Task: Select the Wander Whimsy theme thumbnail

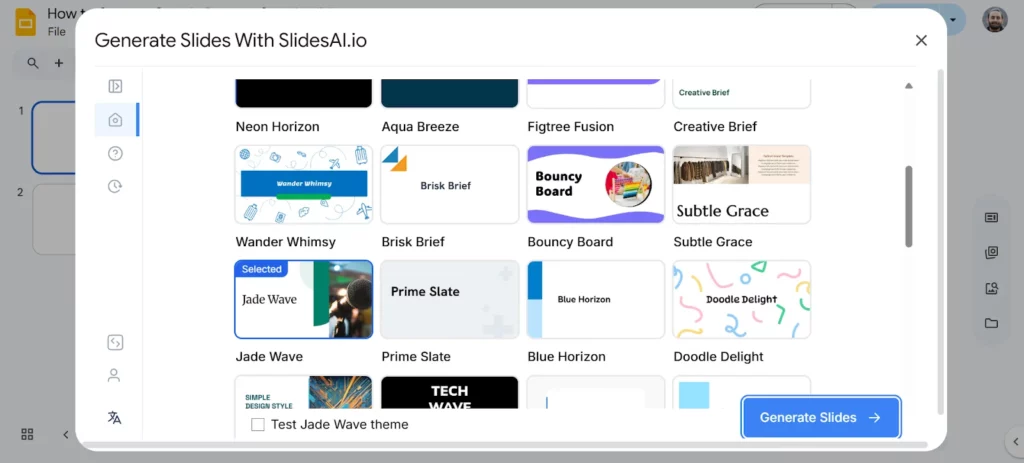Action: 303,185
